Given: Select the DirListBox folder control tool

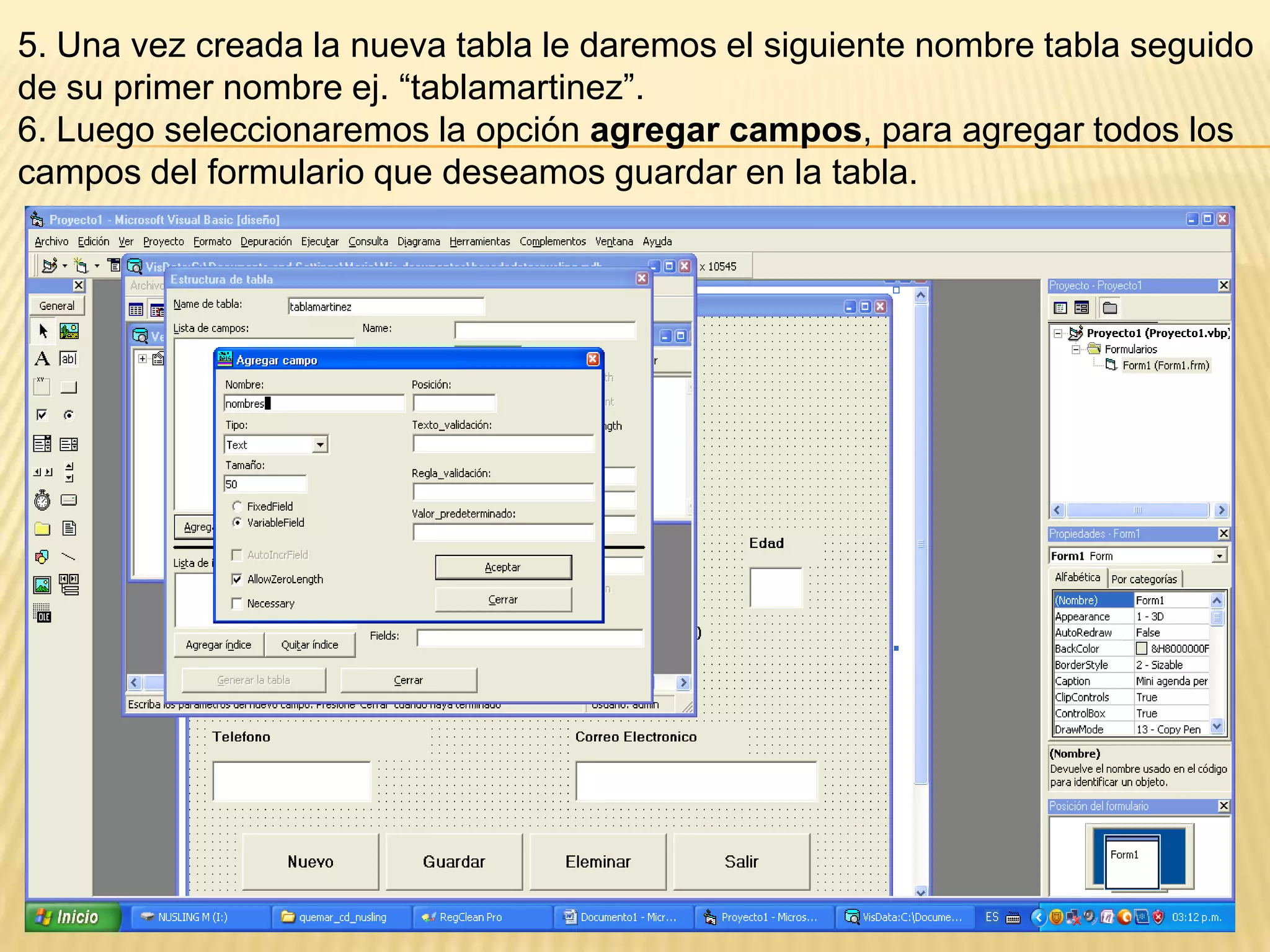Looking at the screenshot, I should [x=42, y=528].
